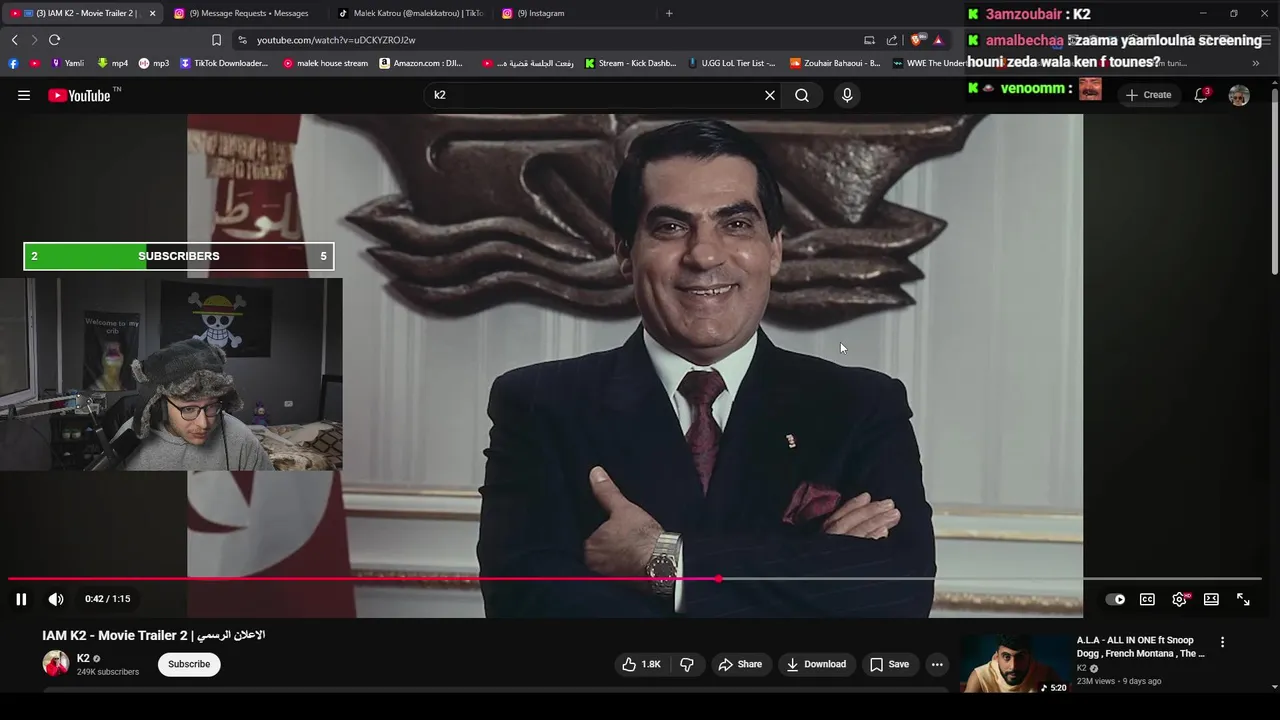Screen dimensions: 1280x720
Task: Enter full screen mode
Action: pyautogui.click(x=1243, y=599)
